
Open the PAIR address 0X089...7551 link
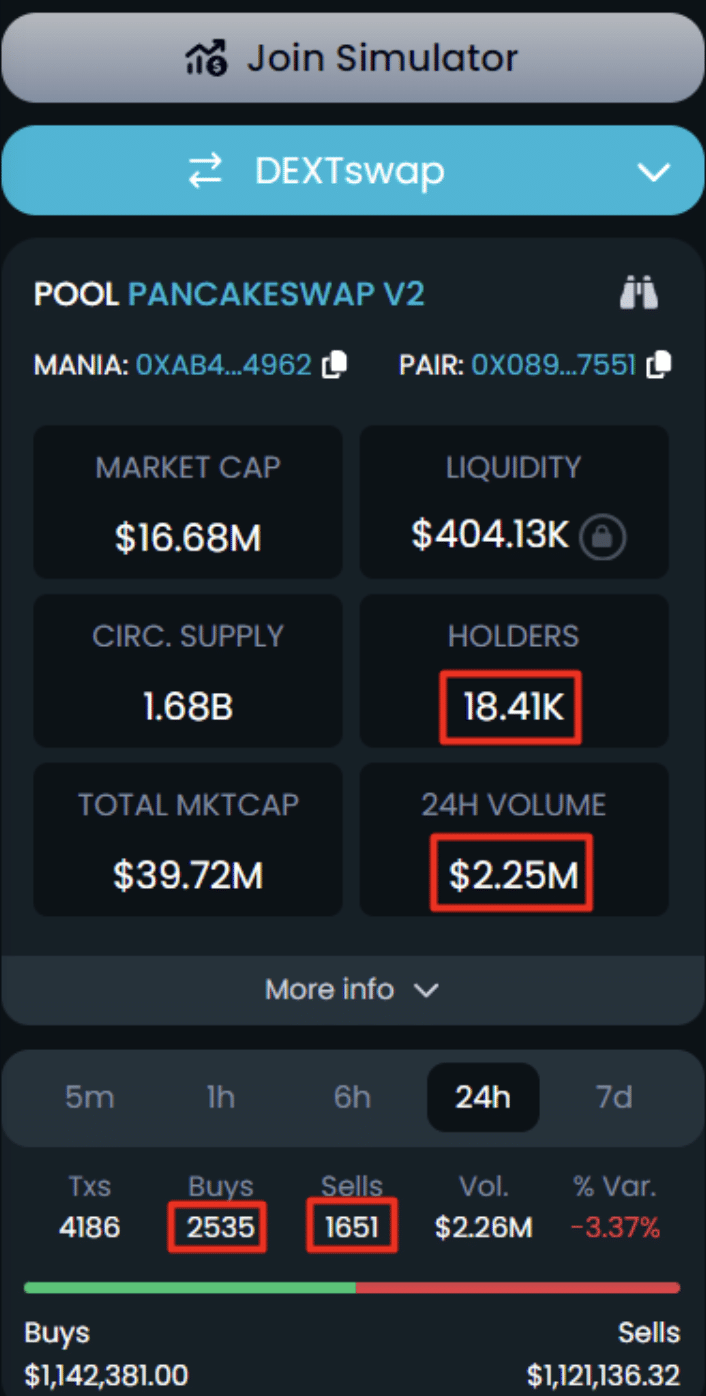coord(554,365)
